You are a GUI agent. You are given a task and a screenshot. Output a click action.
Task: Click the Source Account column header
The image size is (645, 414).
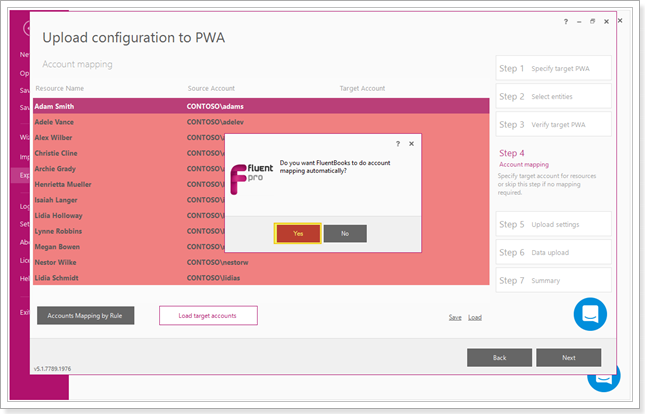211,88
